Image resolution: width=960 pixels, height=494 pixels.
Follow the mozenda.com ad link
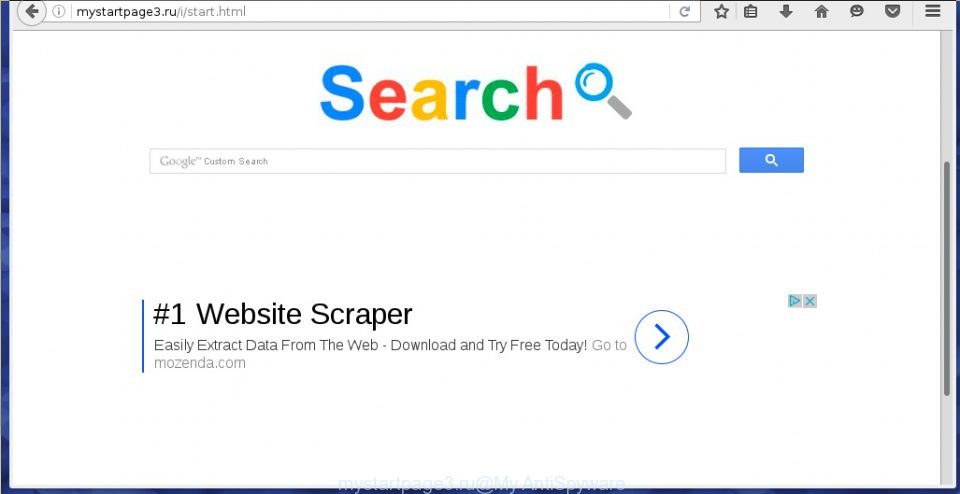tap(200, 363)
